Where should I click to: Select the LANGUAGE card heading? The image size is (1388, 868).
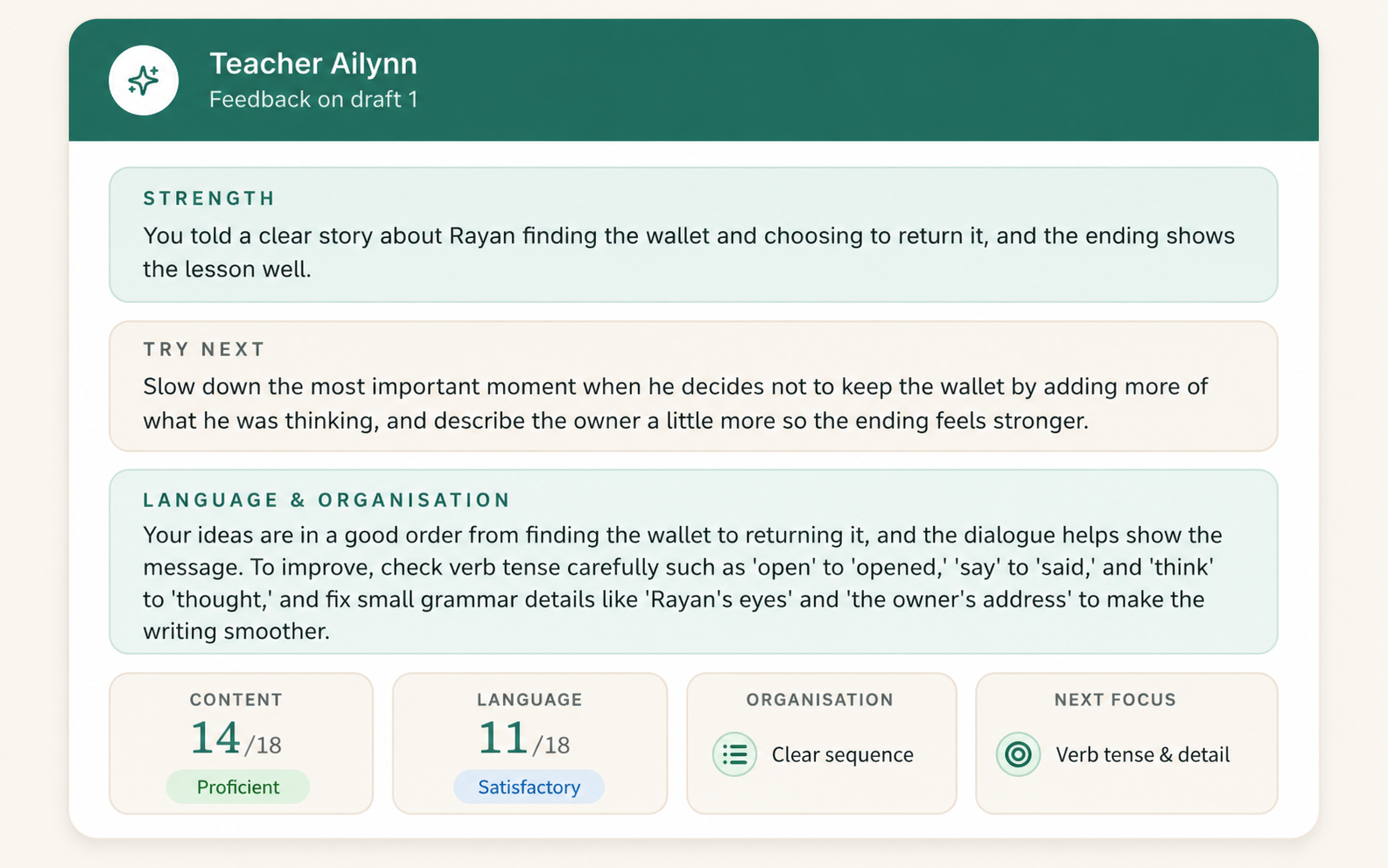pyautogui.click(x=529, y=700)
